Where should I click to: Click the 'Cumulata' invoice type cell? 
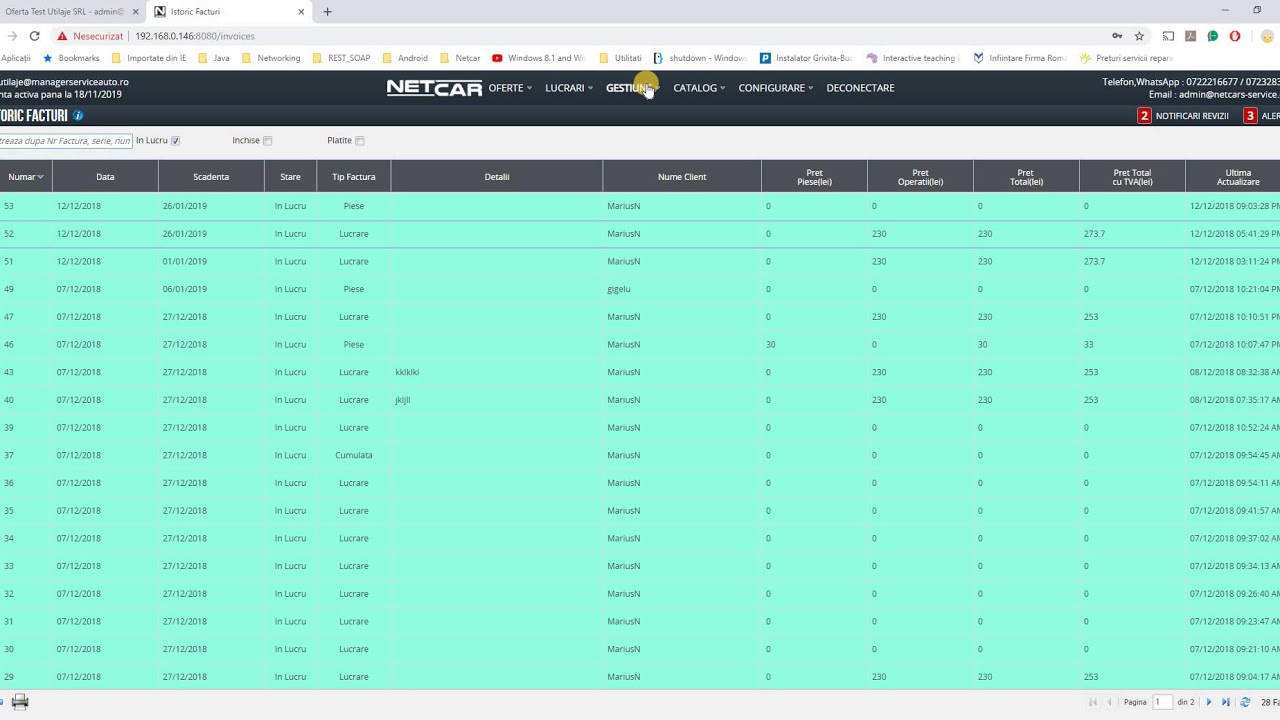[354, 455]
